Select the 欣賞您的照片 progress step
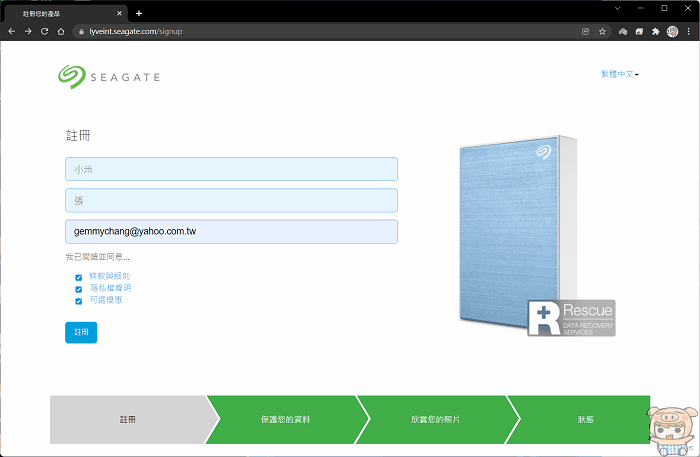 (435, 420)
